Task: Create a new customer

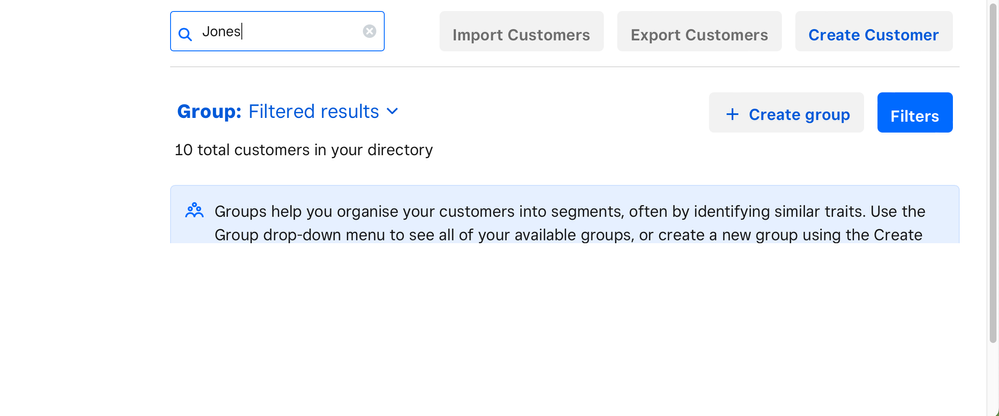Action: click(873, 34)
